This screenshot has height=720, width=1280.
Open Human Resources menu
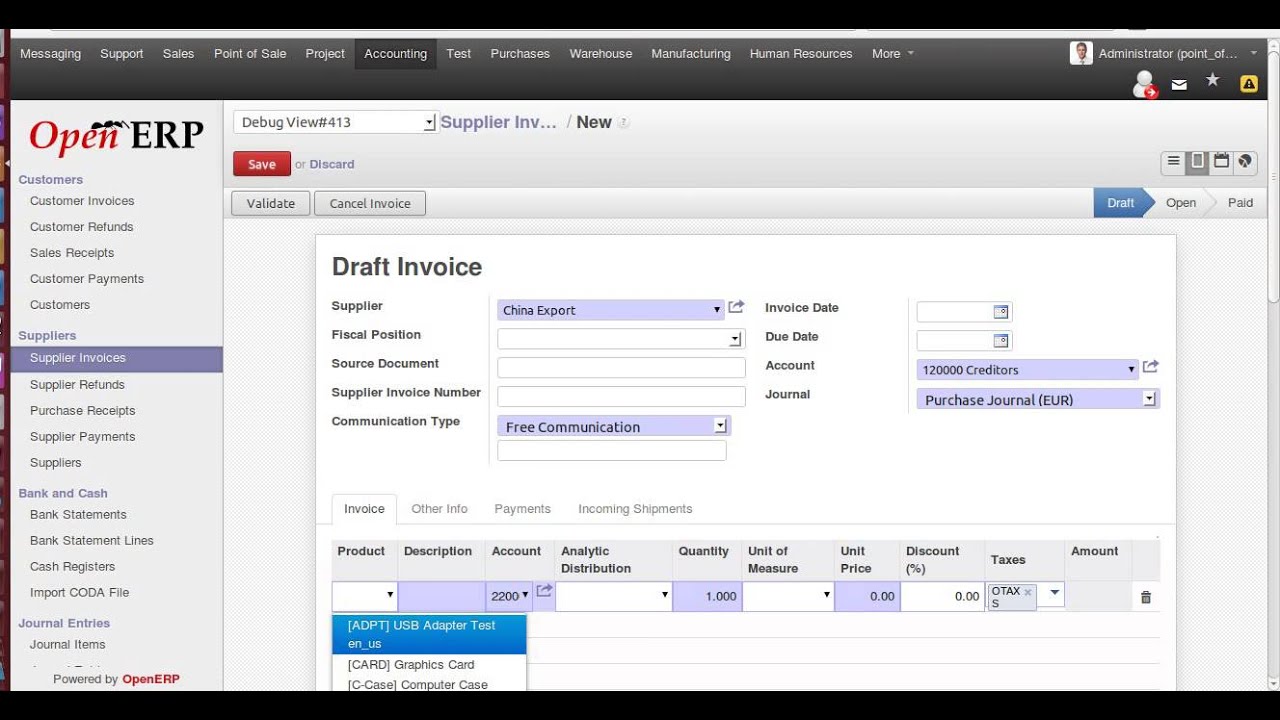click(x=801, y=54)
